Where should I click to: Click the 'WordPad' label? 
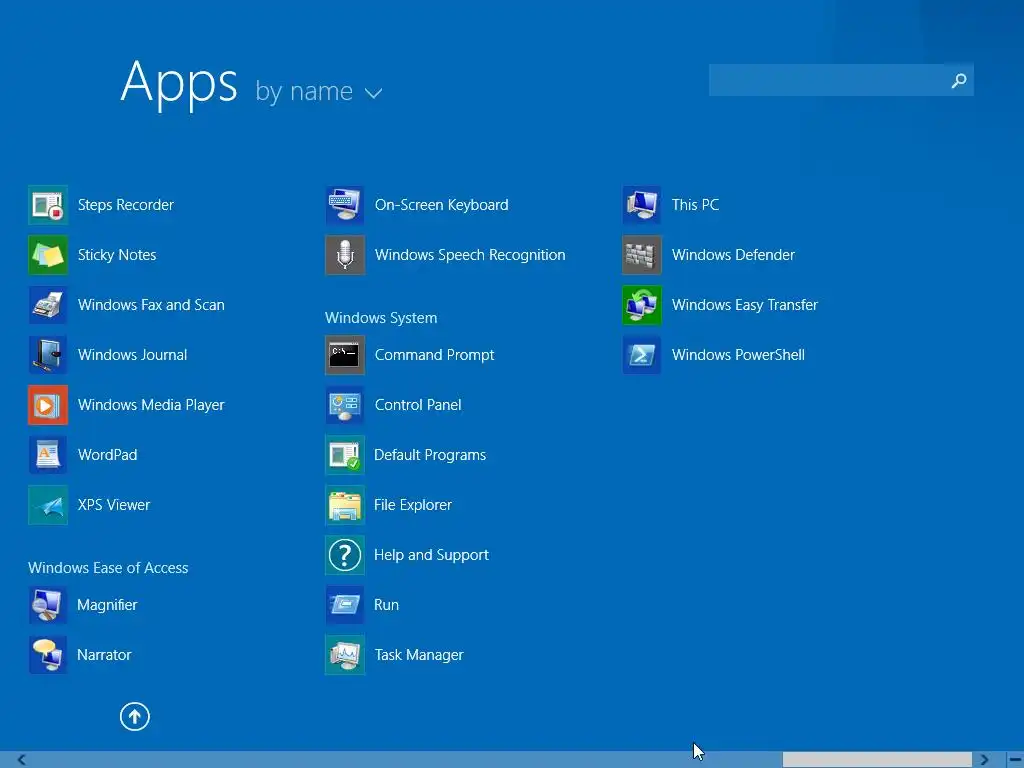[x=107, y=455]
